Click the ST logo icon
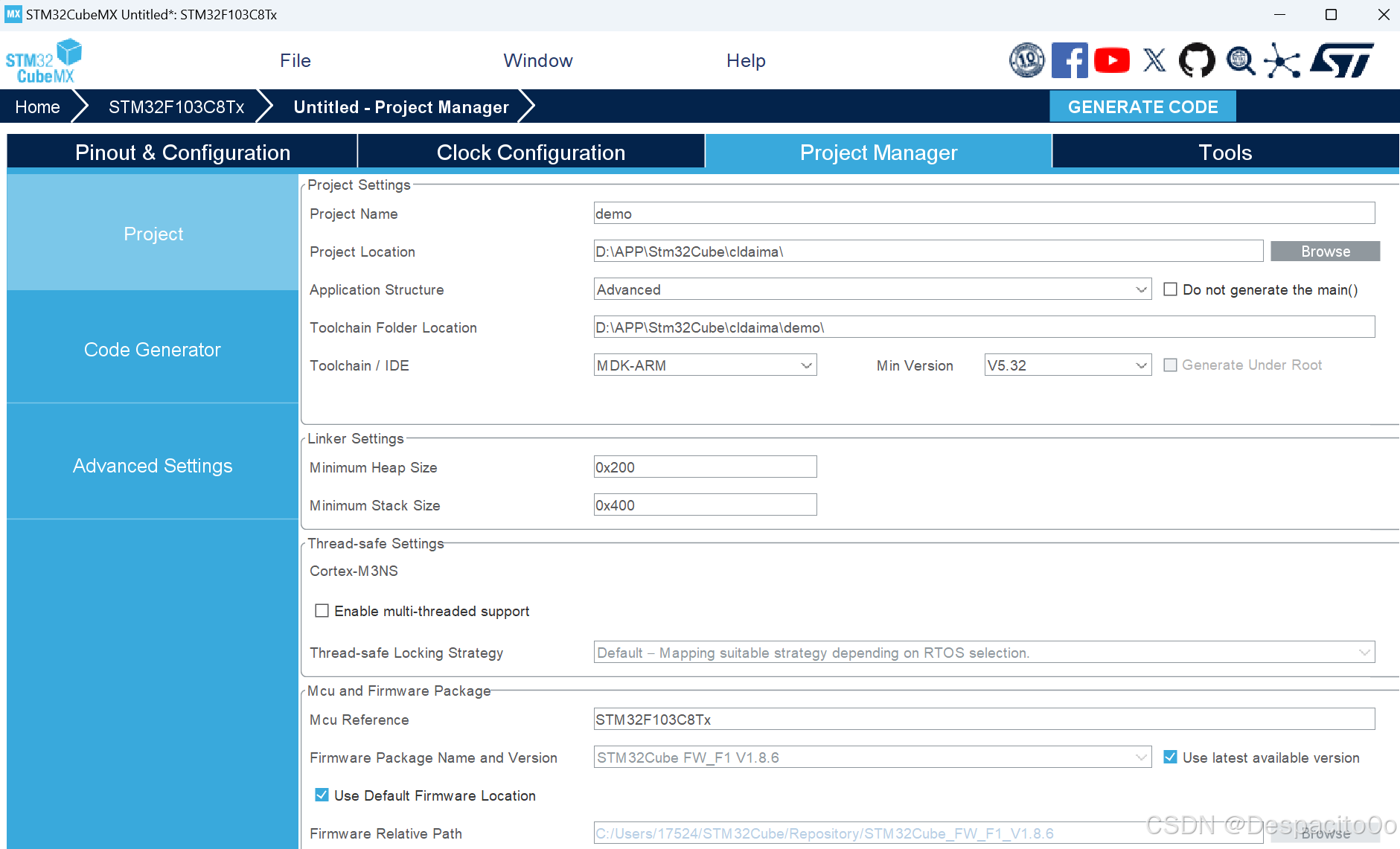1400x849 pixels. point(1342,60)
